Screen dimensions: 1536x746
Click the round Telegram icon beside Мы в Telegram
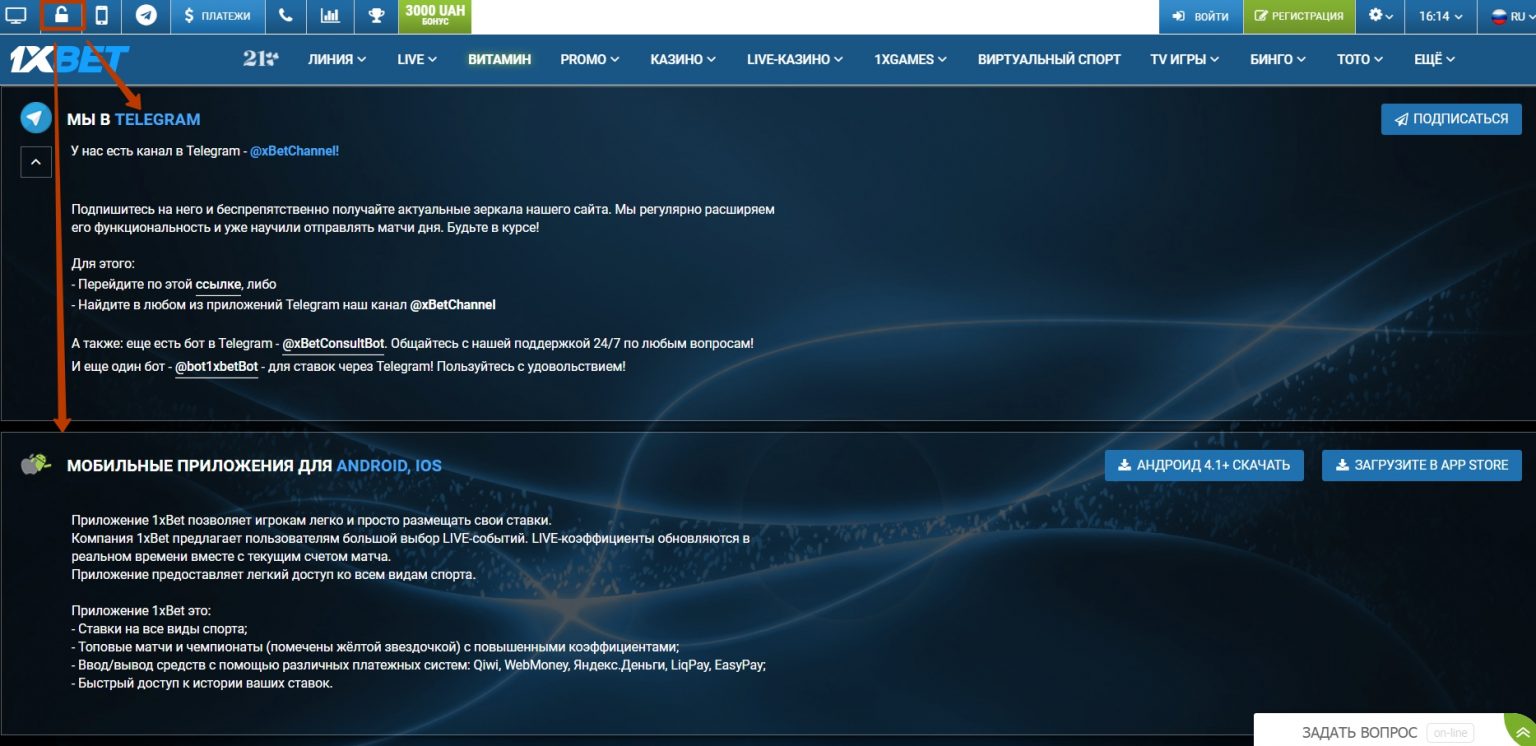click(x=36, y=118)
